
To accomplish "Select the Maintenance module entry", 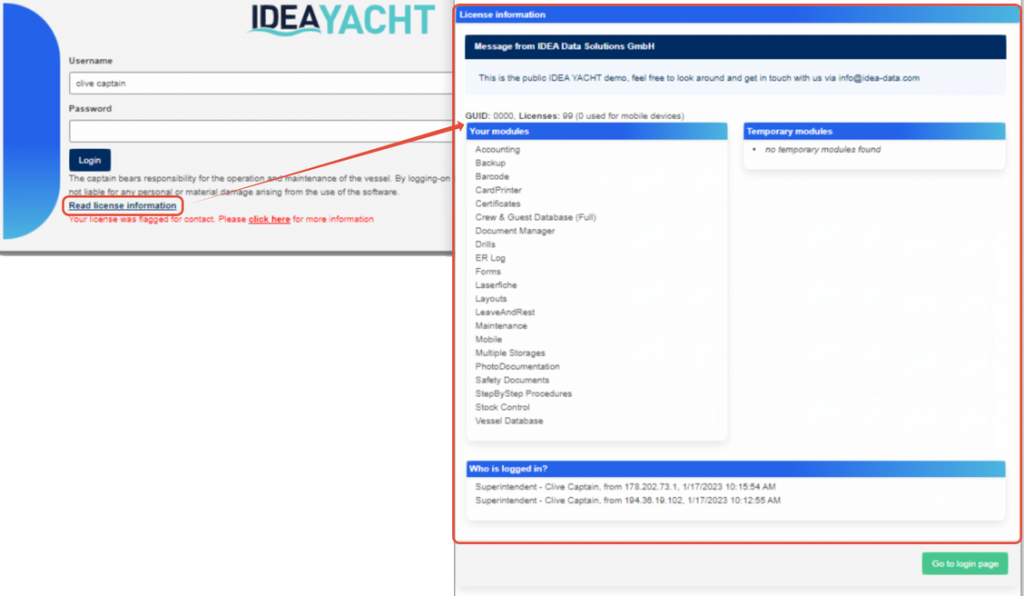I will pos(501,326).
